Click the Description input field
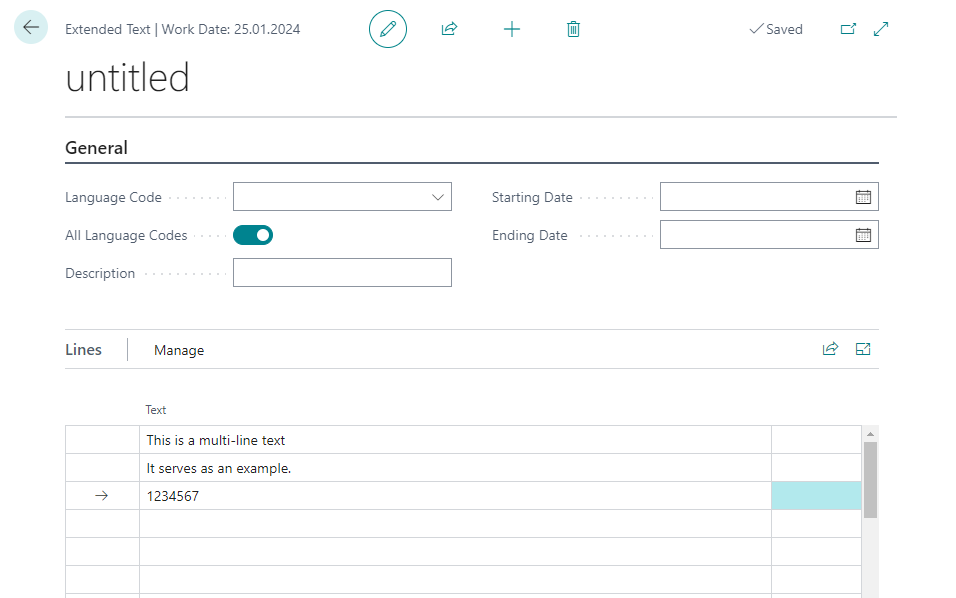 [342, 273]
